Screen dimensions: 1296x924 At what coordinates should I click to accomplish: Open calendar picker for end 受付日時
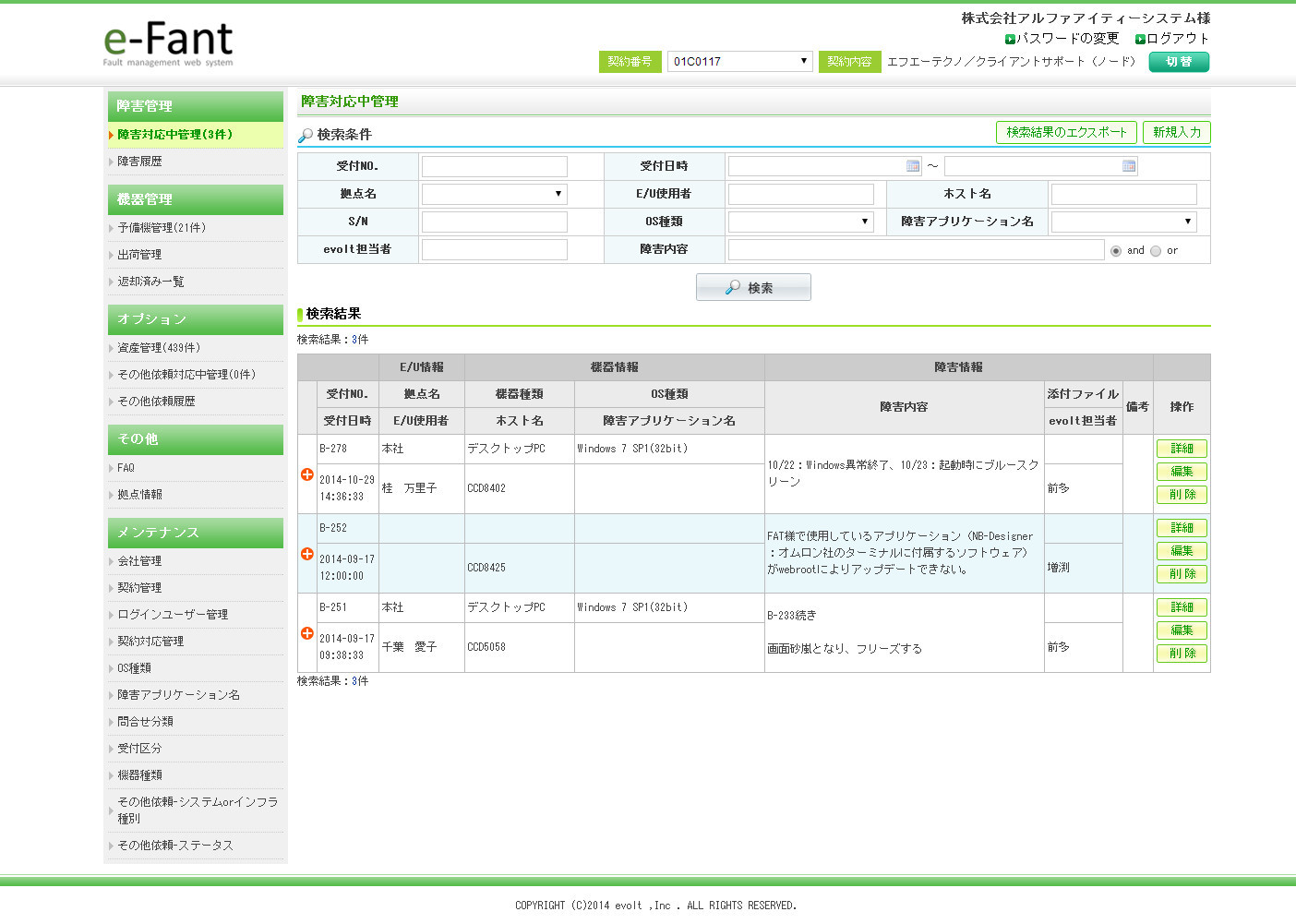pyautogui.click(x=1128, y=166)
